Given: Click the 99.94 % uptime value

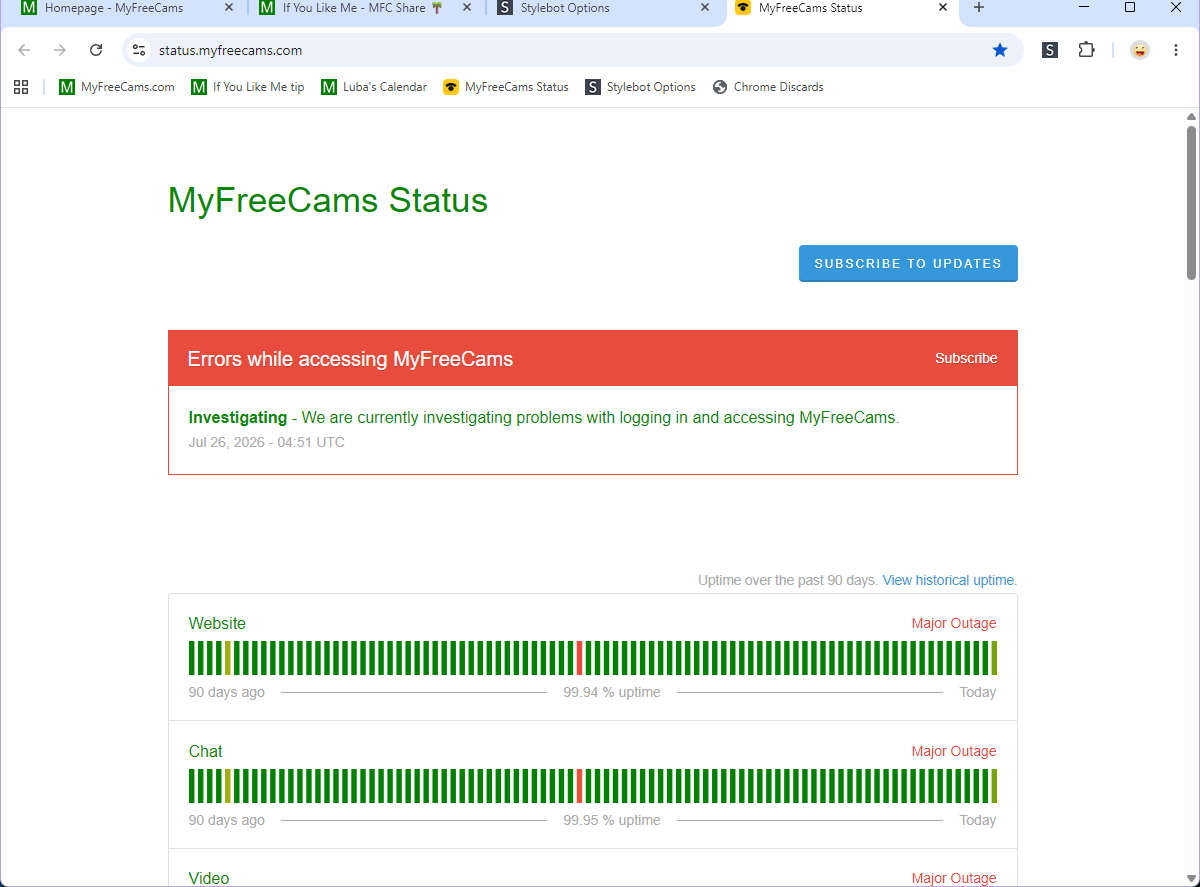Looking at the screenshot, I should 612,692.
